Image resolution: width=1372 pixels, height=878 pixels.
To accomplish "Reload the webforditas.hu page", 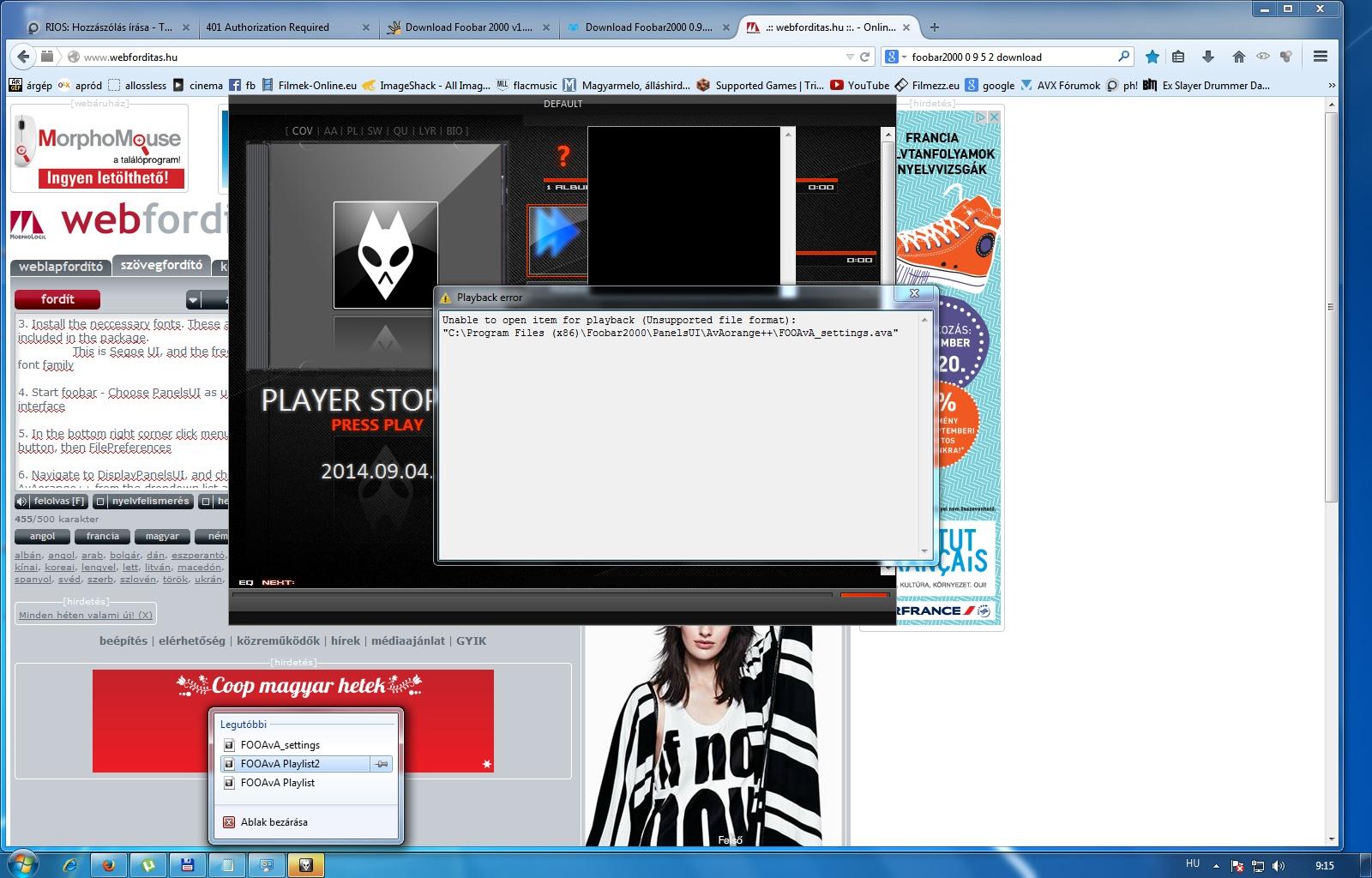I will click(864, 57).
